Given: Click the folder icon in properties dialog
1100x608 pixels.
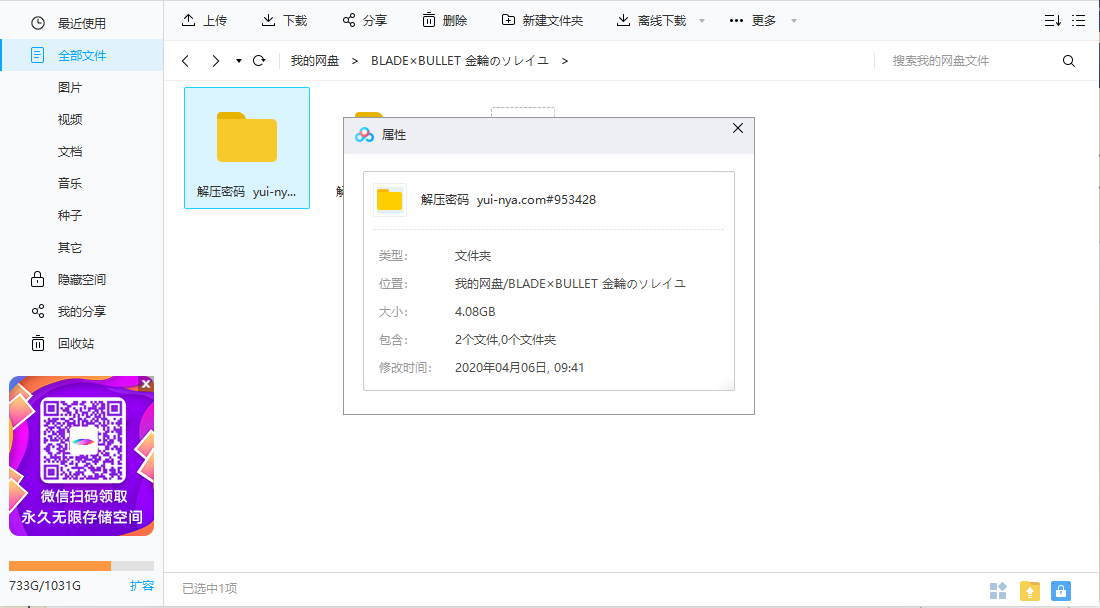Looking at the screenshot, I should click(389, 200).
